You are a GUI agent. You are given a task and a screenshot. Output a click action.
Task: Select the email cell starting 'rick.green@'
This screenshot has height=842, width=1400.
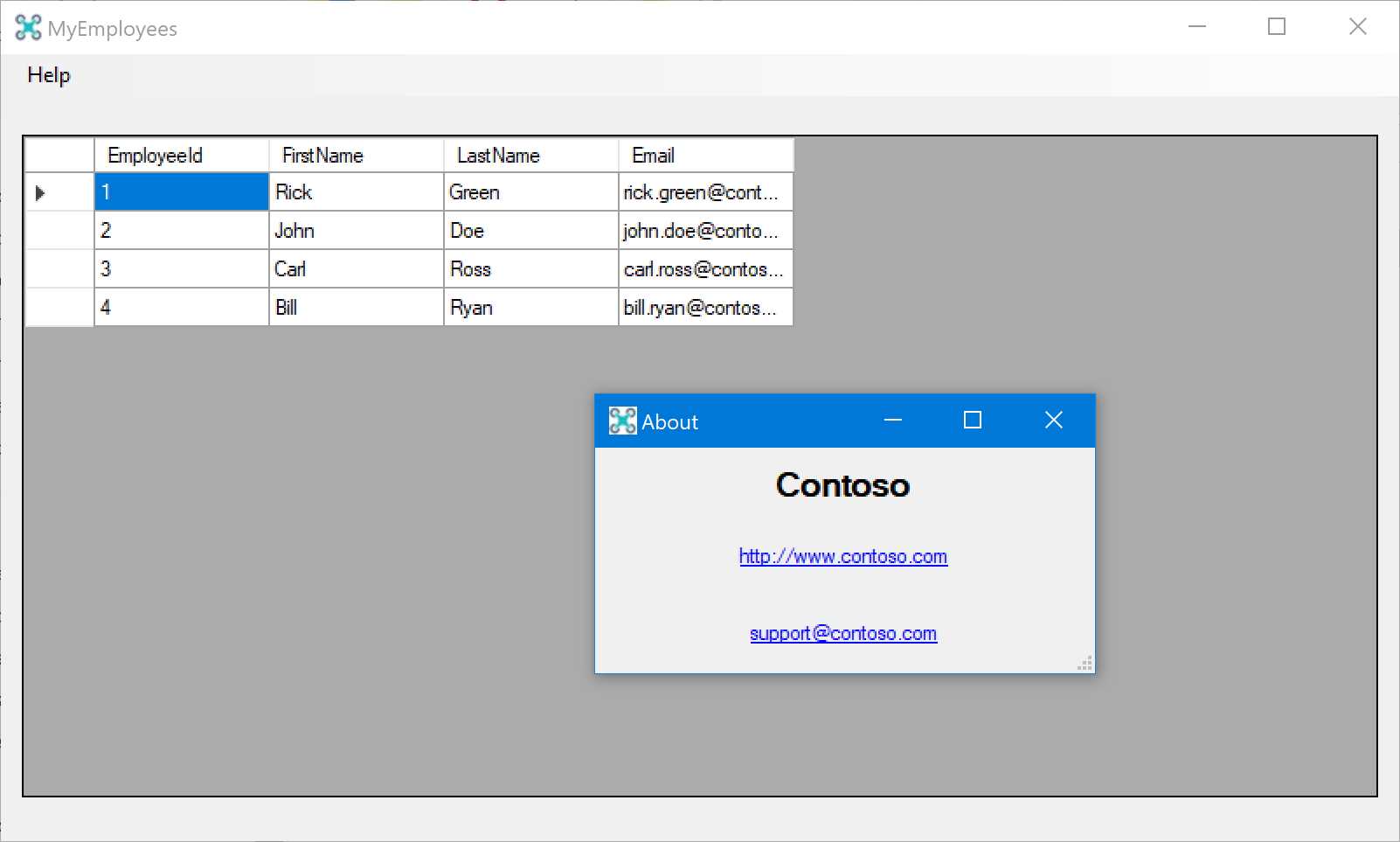(x=706, y=192)
